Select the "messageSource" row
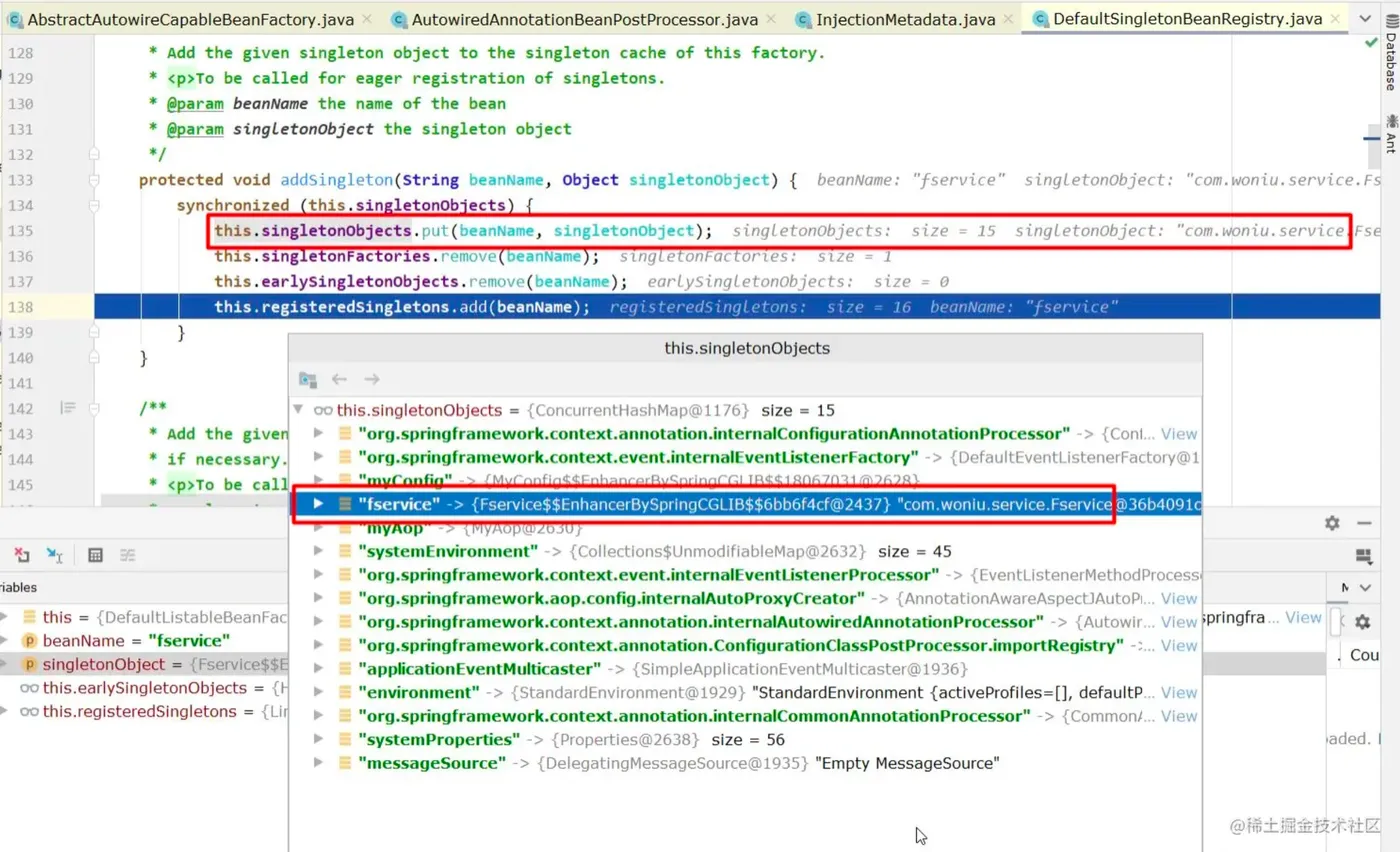The width and height of the screenshot is (1400, 852). tap(745, 763)
